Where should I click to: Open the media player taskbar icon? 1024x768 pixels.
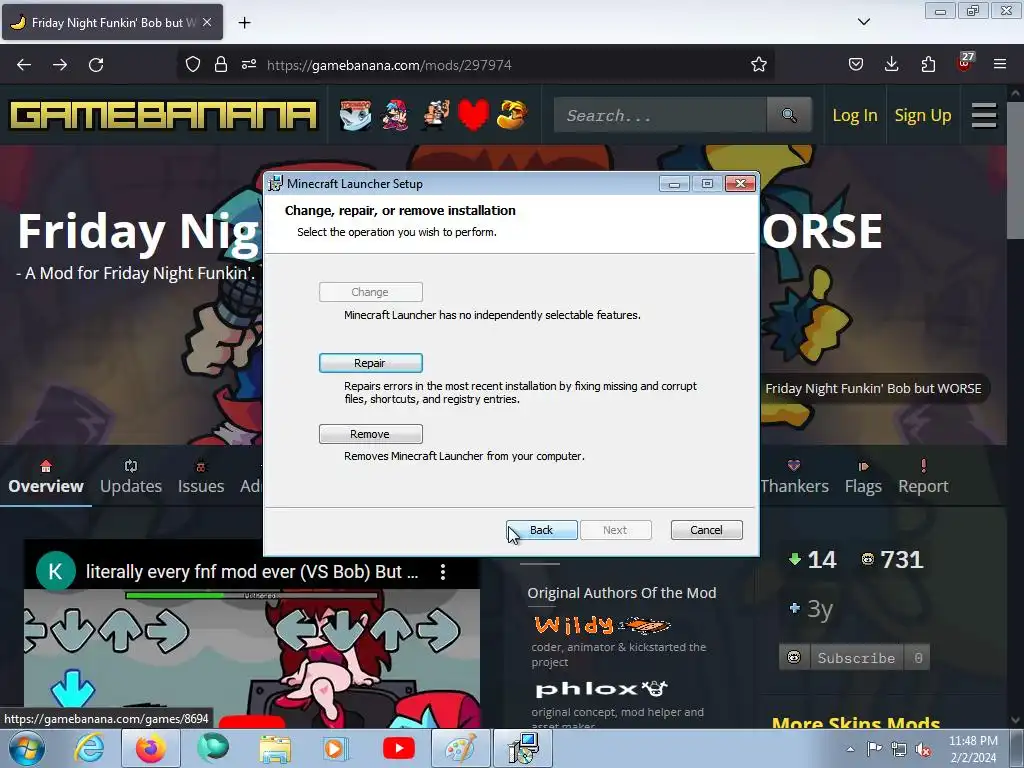pos(336,748)
